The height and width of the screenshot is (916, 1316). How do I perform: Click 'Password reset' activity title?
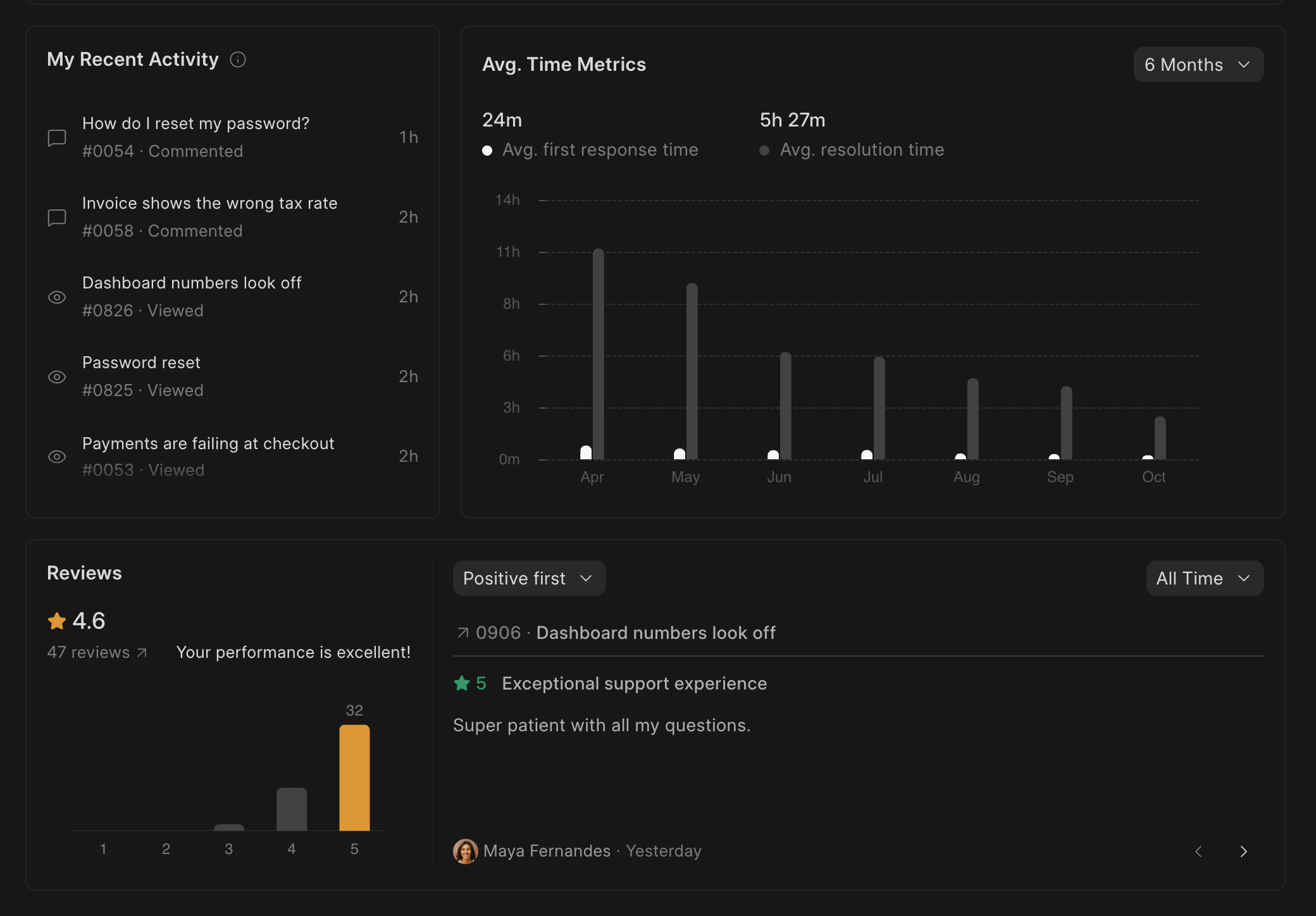[141, 362]
